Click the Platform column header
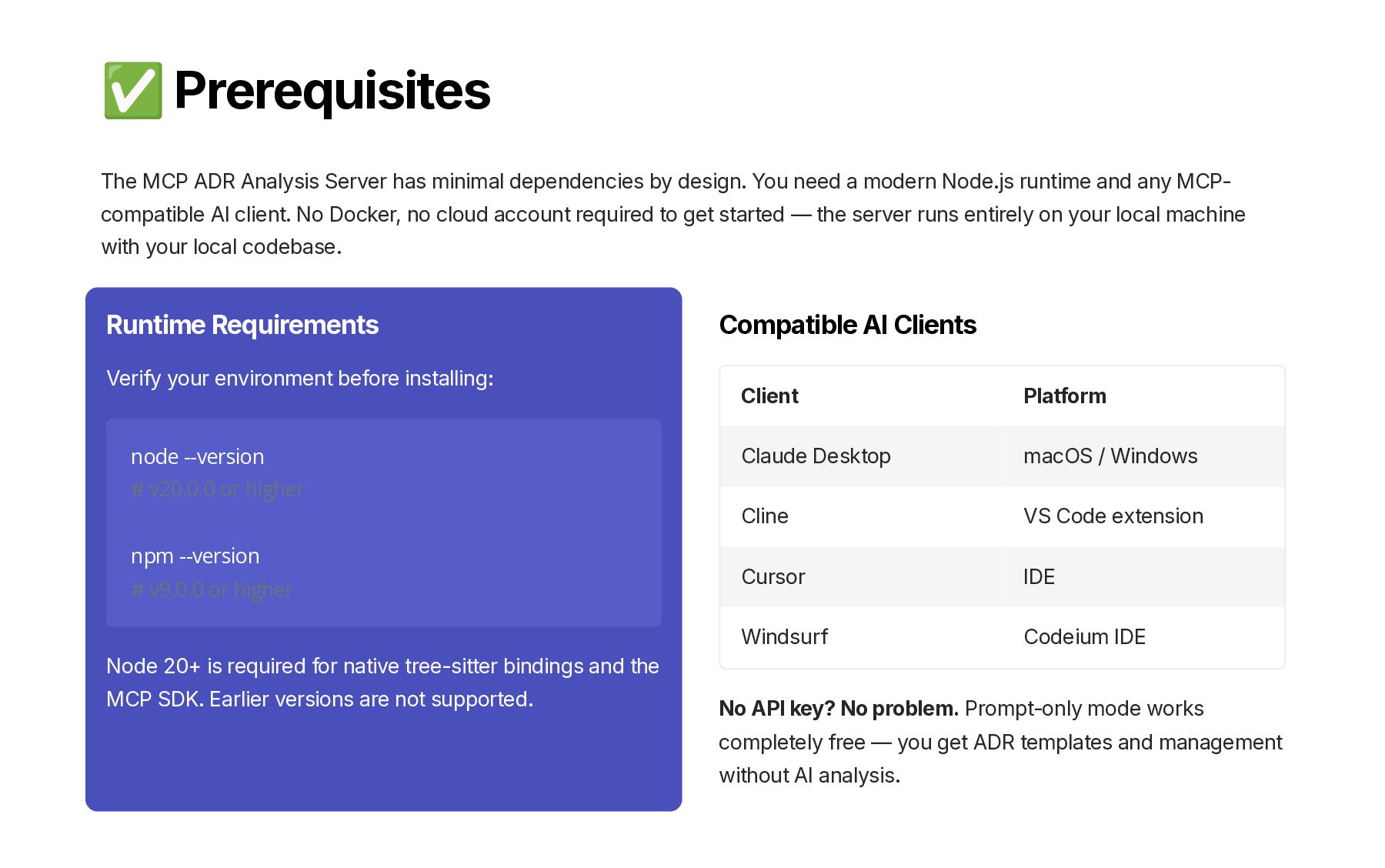1385x868 pixels. pos(1065,396)
